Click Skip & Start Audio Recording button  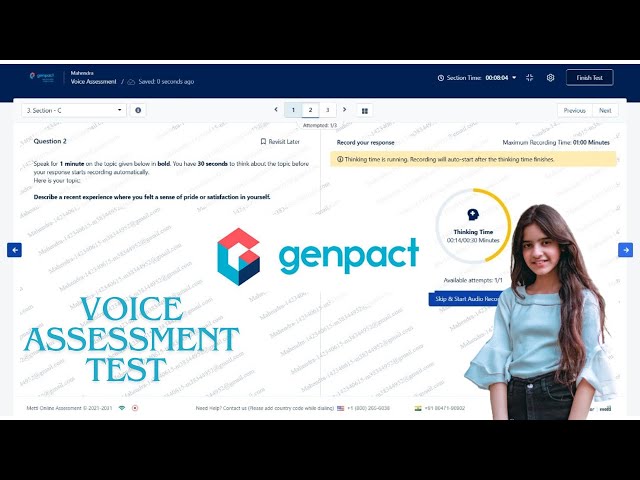[467, 299]
